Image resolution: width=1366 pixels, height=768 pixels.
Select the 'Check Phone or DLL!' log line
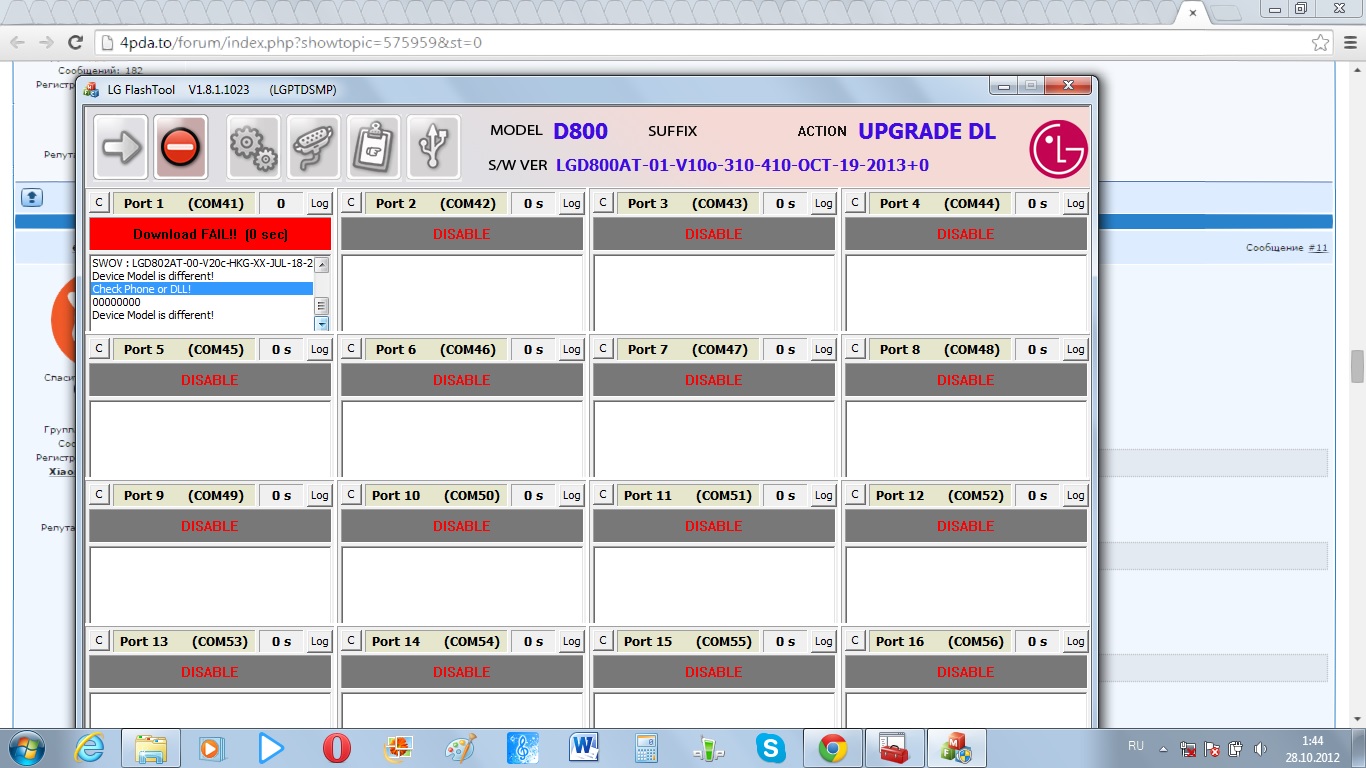(x=202, y=289)
